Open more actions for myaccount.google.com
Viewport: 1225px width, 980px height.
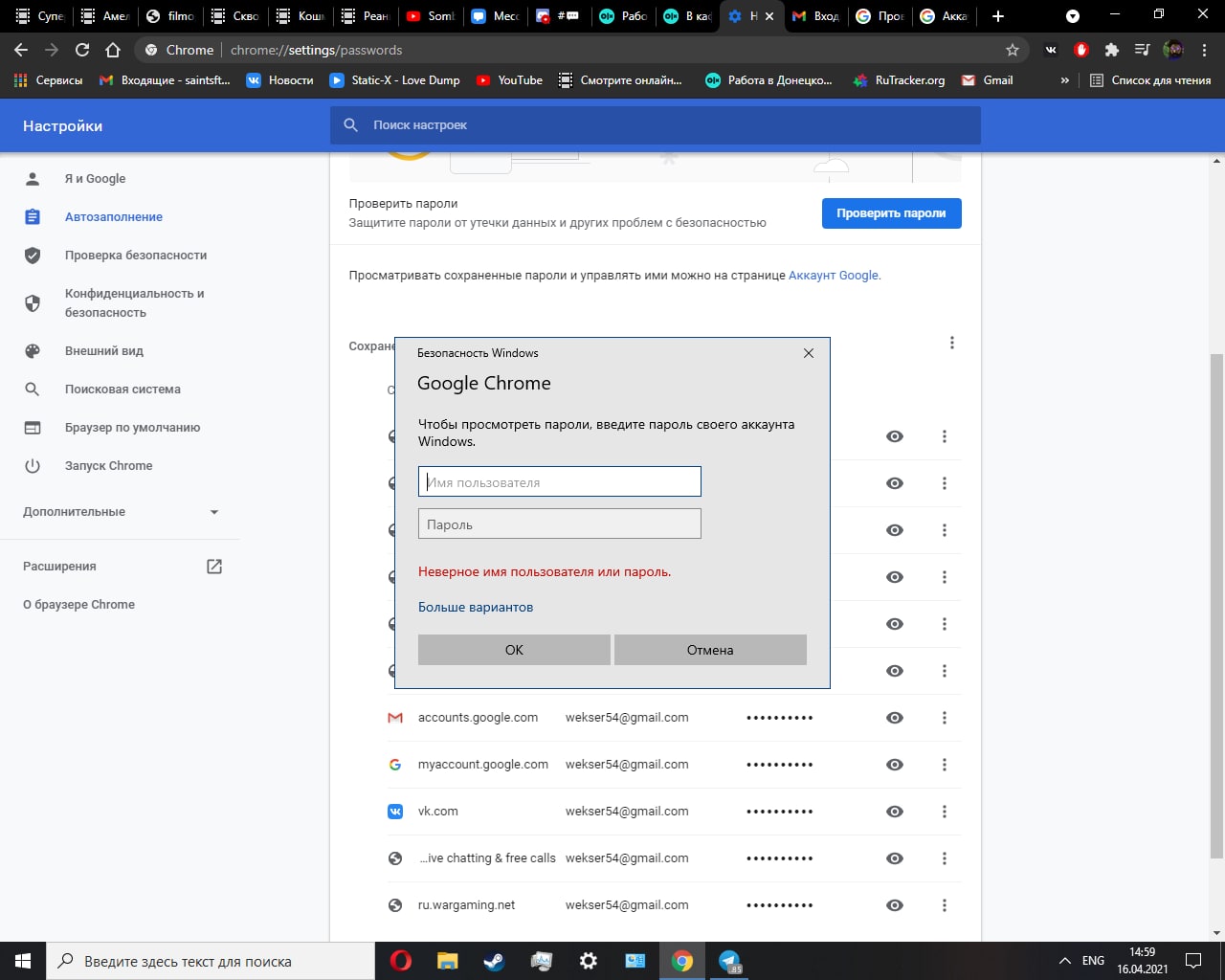(945, 765)
